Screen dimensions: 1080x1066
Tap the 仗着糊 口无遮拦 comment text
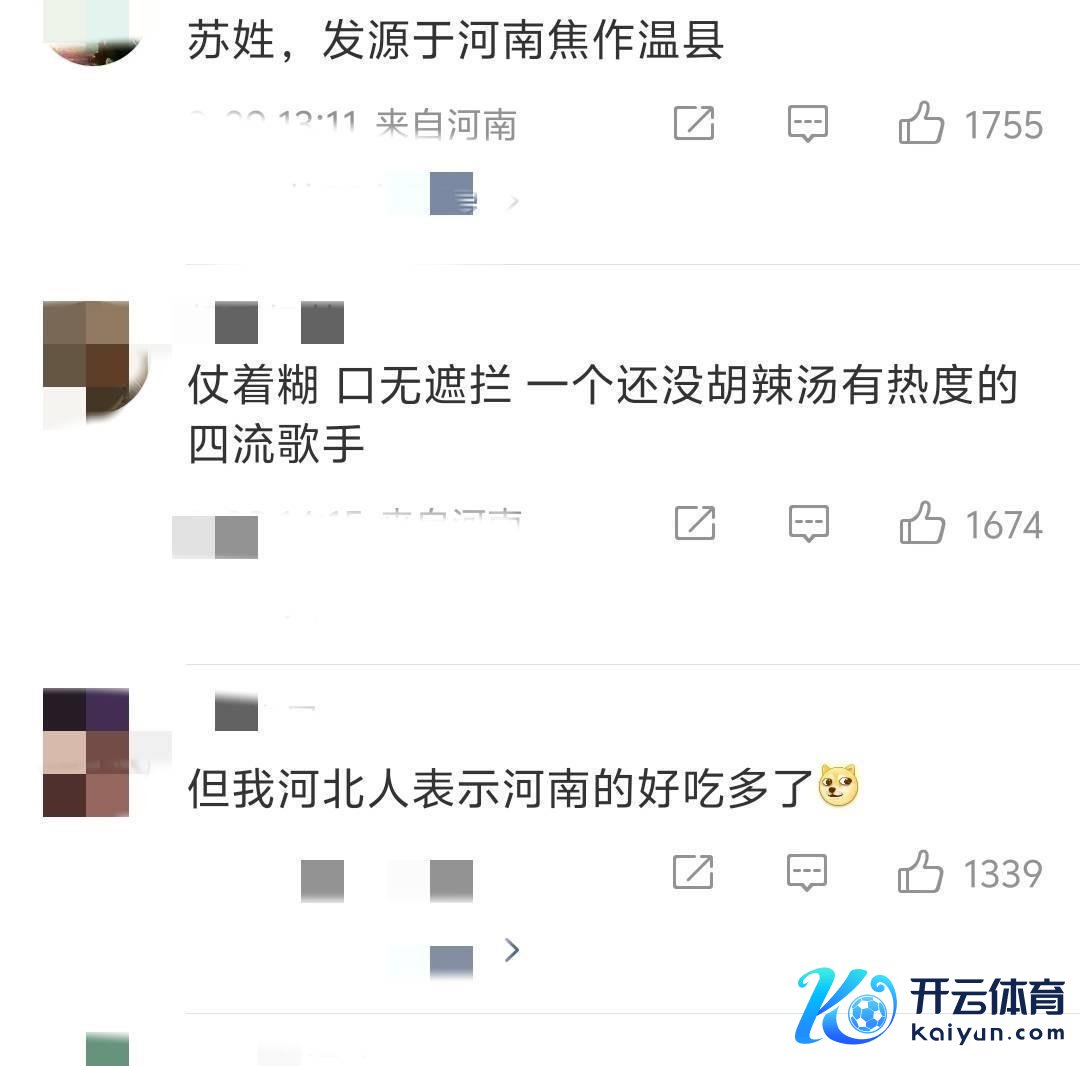click(x=603, y=414)
